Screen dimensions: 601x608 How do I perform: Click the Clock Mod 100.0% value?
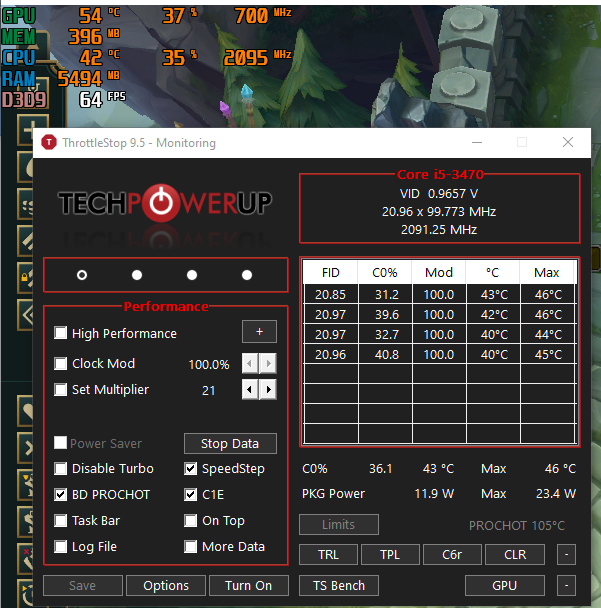[209, 364]
